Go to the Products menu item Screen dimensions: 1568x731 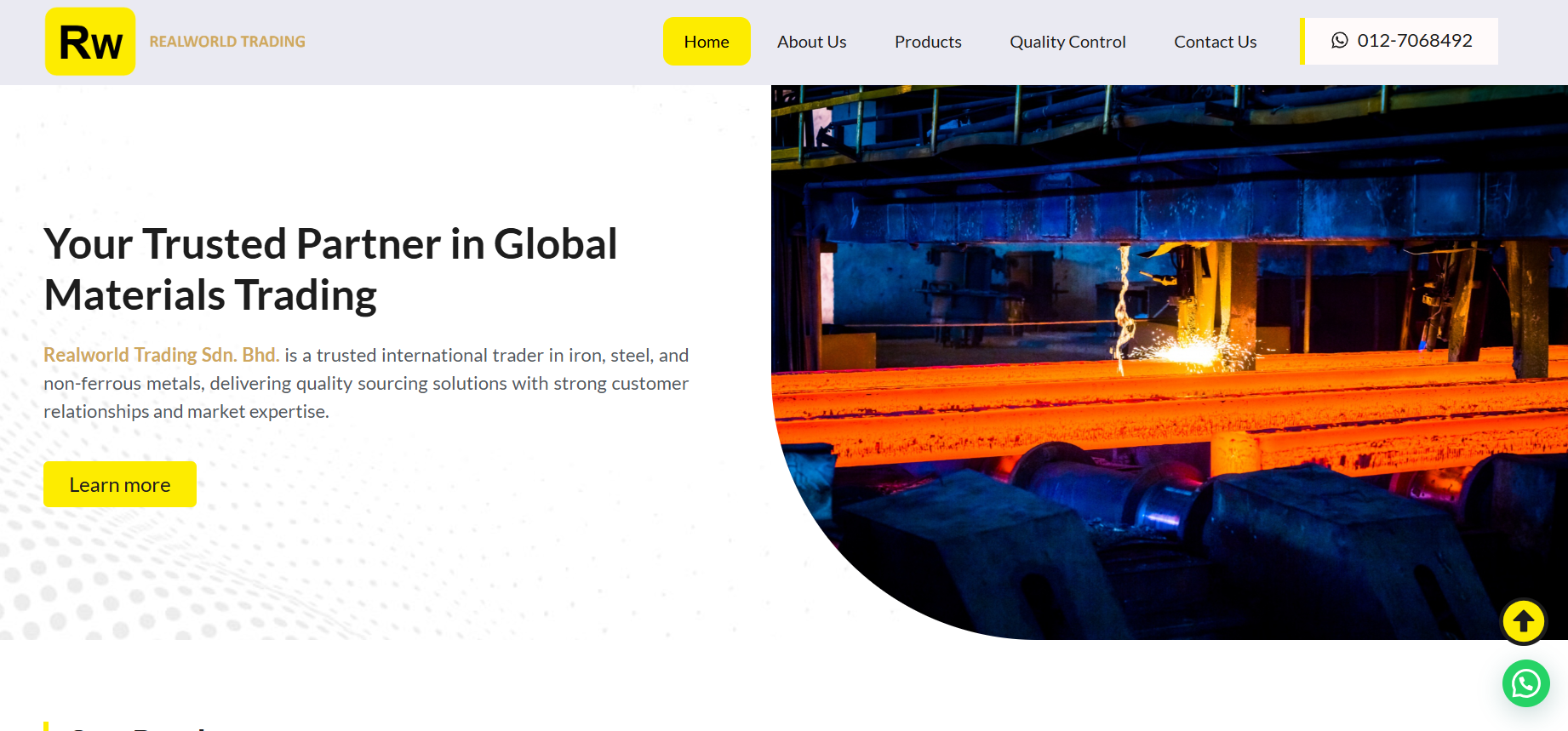(x=927, y=42)
